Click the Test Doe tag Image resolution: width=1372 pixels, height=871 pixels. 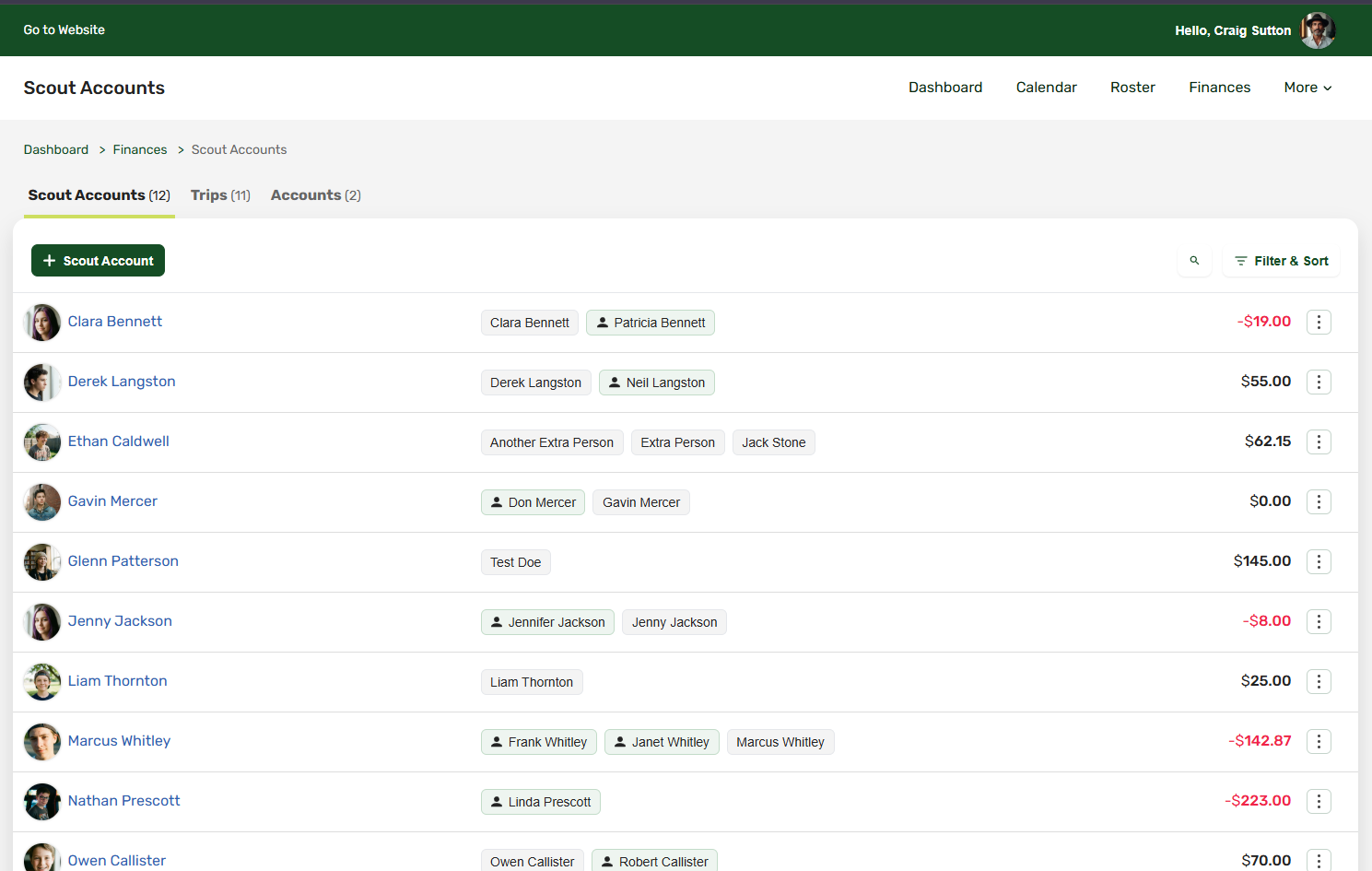516,562
